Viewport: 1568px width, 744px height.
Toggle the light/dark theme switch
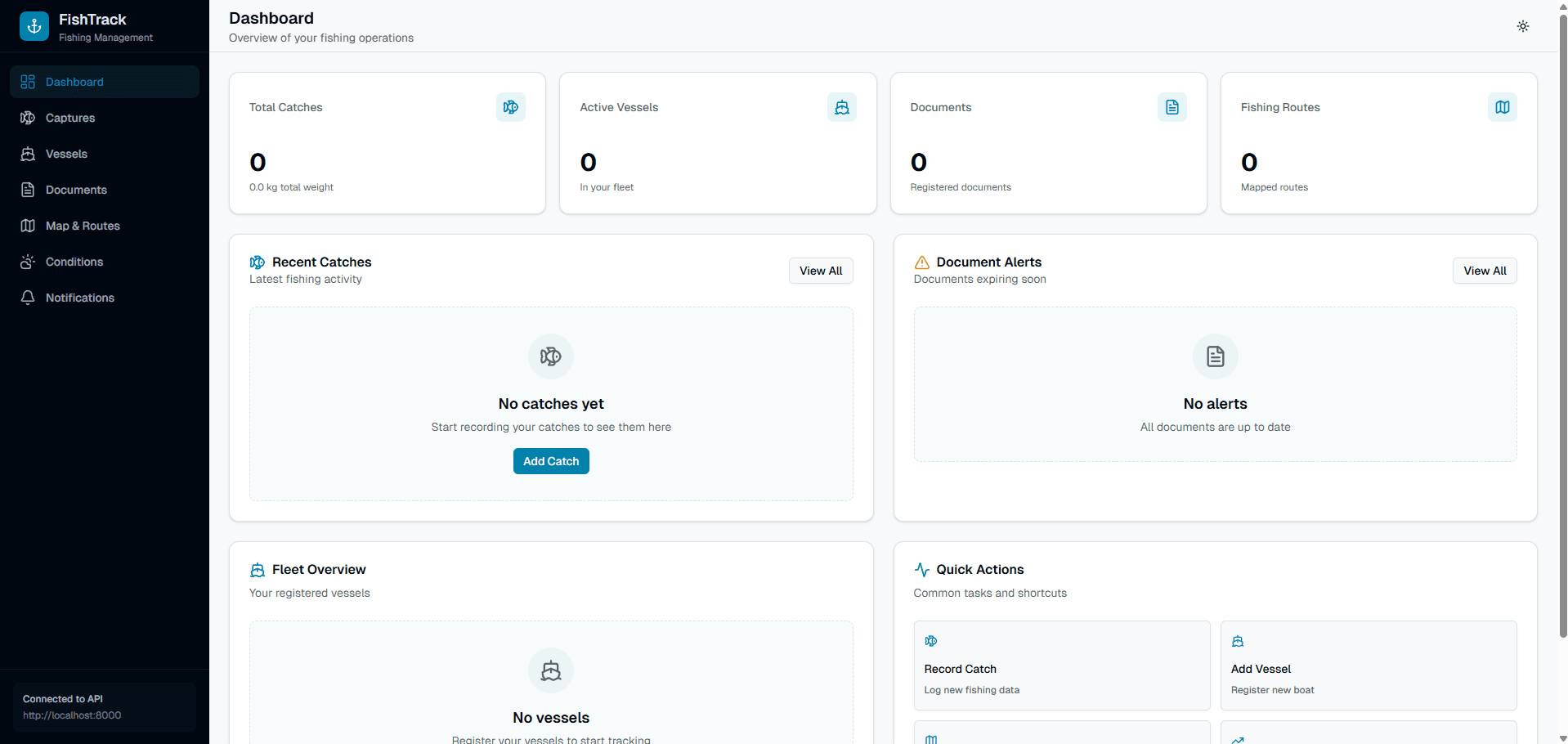(1522, 25)
